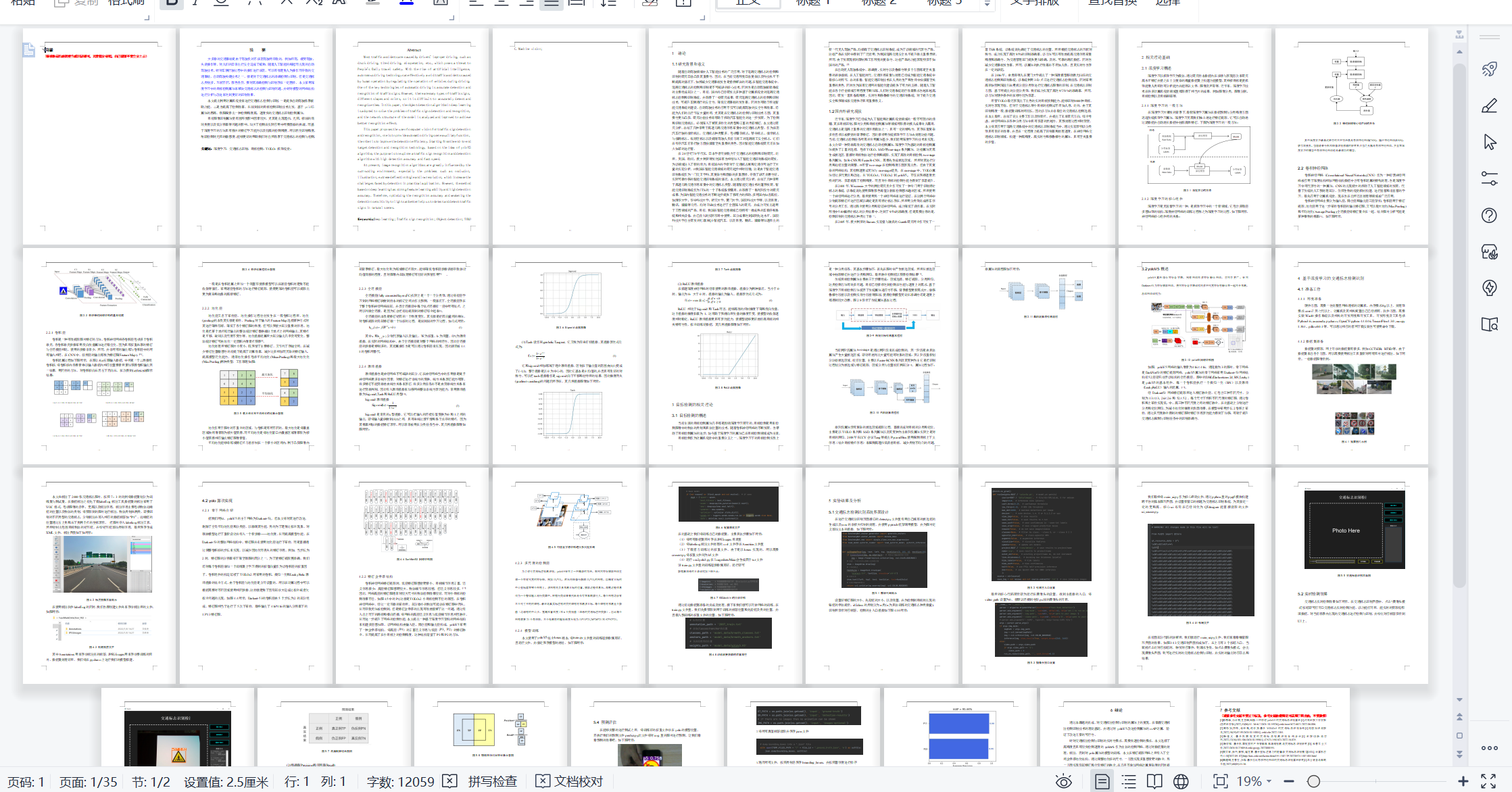1512x792 pixels.
Task: Click the selection arrow tool in sidebar
Action: click(1489, 143)
